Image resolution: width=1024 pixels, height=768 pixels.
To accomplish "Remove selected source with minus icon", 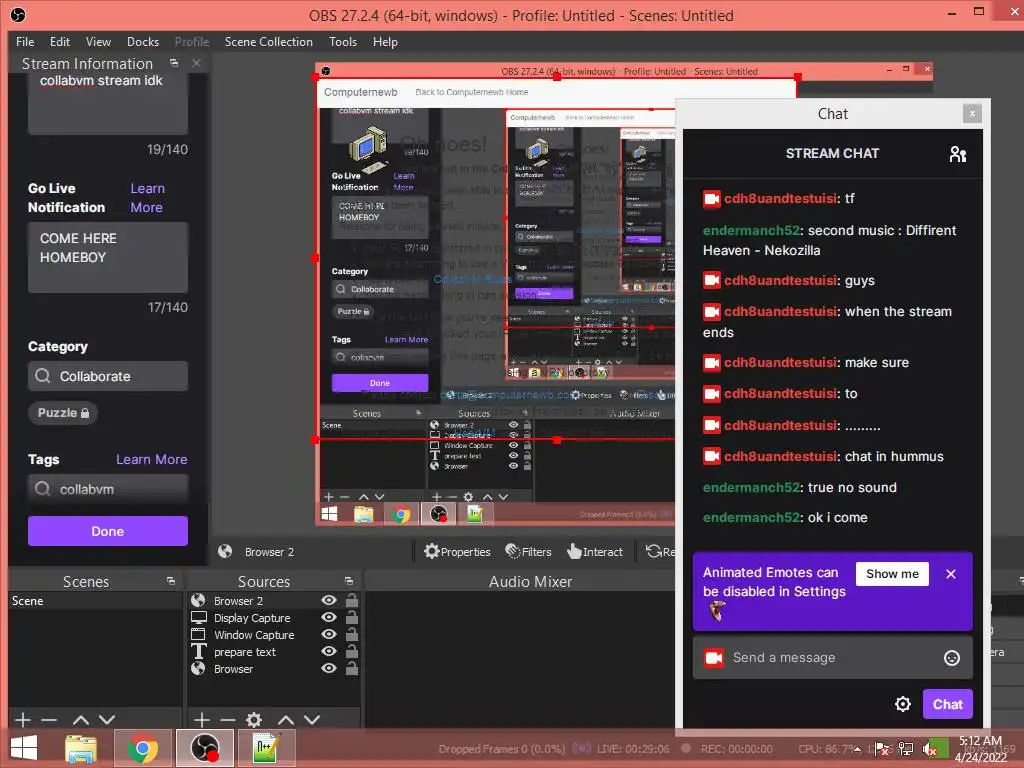I will 228,720.
